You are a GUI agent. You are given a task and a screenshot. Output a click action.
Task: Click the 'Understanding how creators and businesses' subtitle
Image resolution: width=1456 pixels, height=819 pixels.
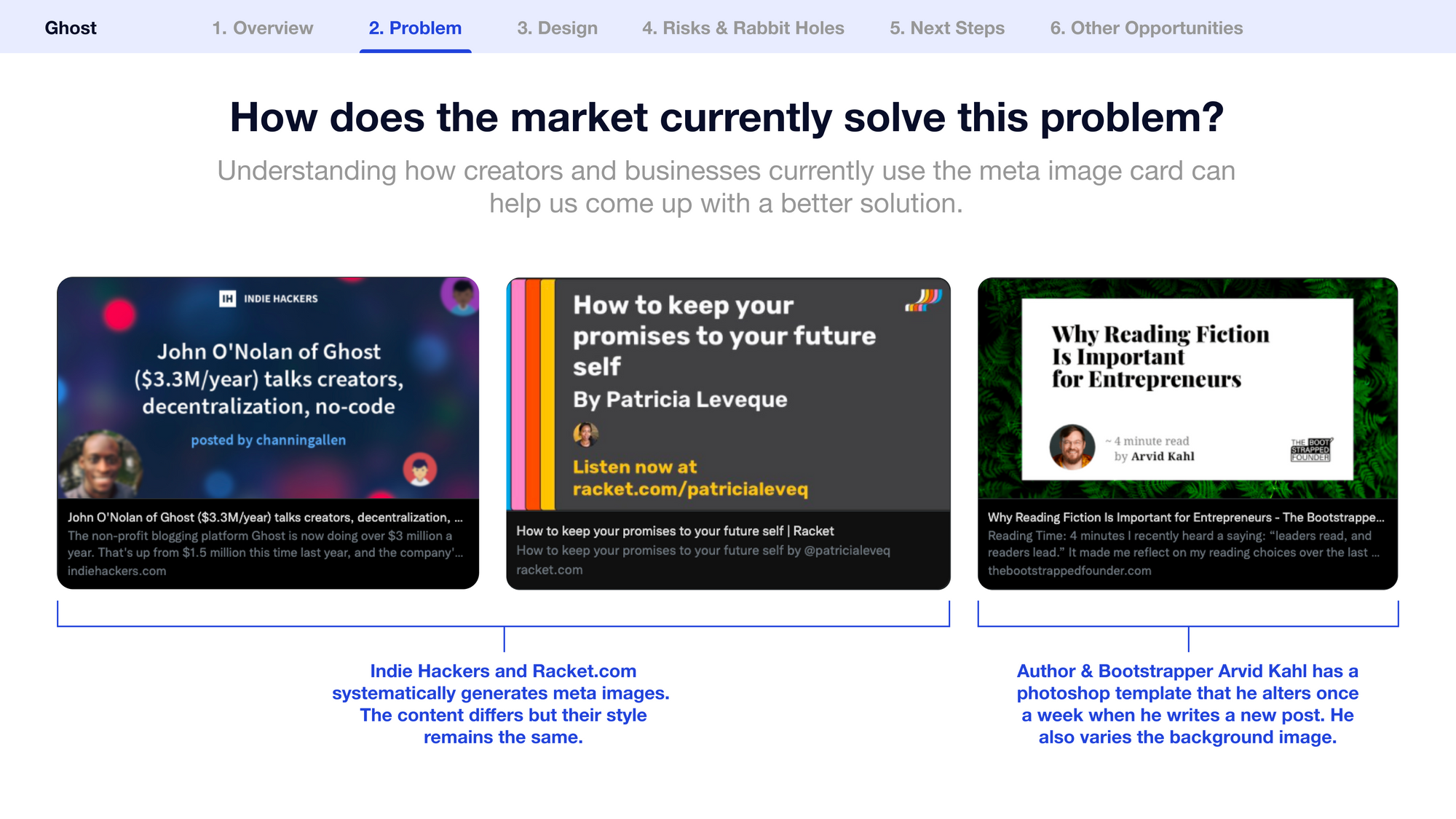(727, 186)
